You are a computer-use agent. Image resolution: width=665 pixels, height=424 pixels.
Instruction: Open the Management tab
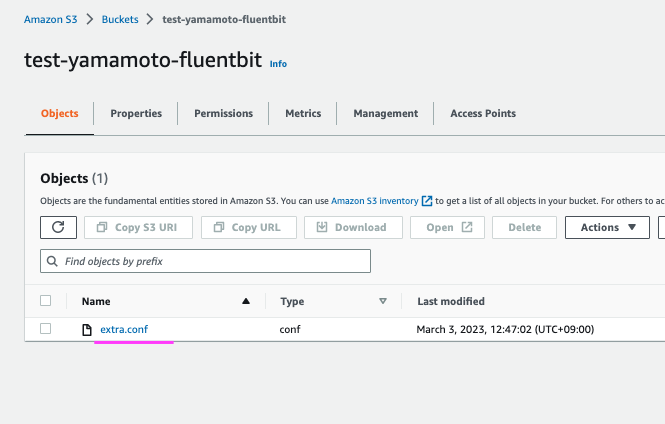(386, 113)
